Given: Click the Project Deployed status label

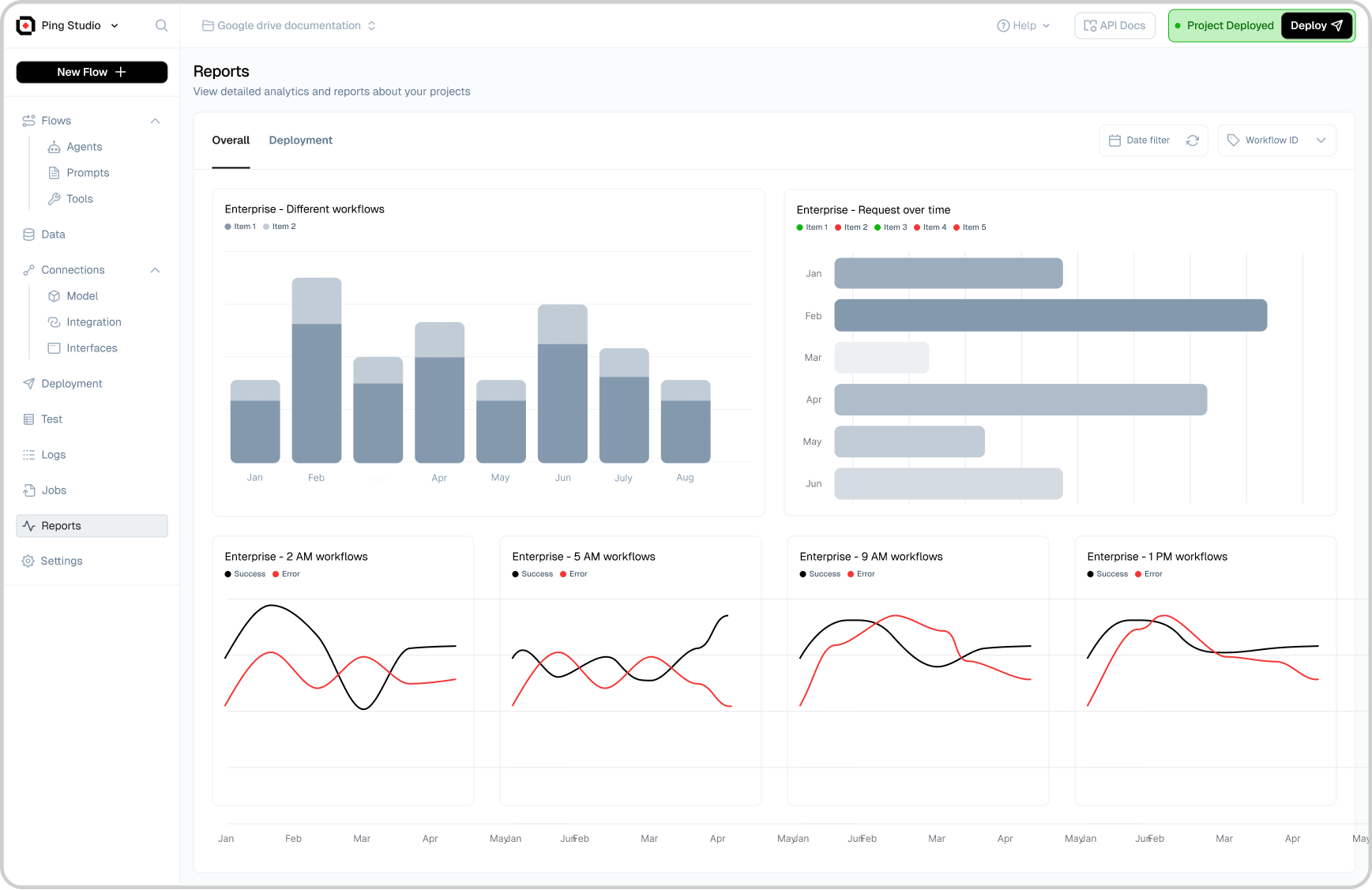Looking at the screenshot, I should pos(1230,25).
